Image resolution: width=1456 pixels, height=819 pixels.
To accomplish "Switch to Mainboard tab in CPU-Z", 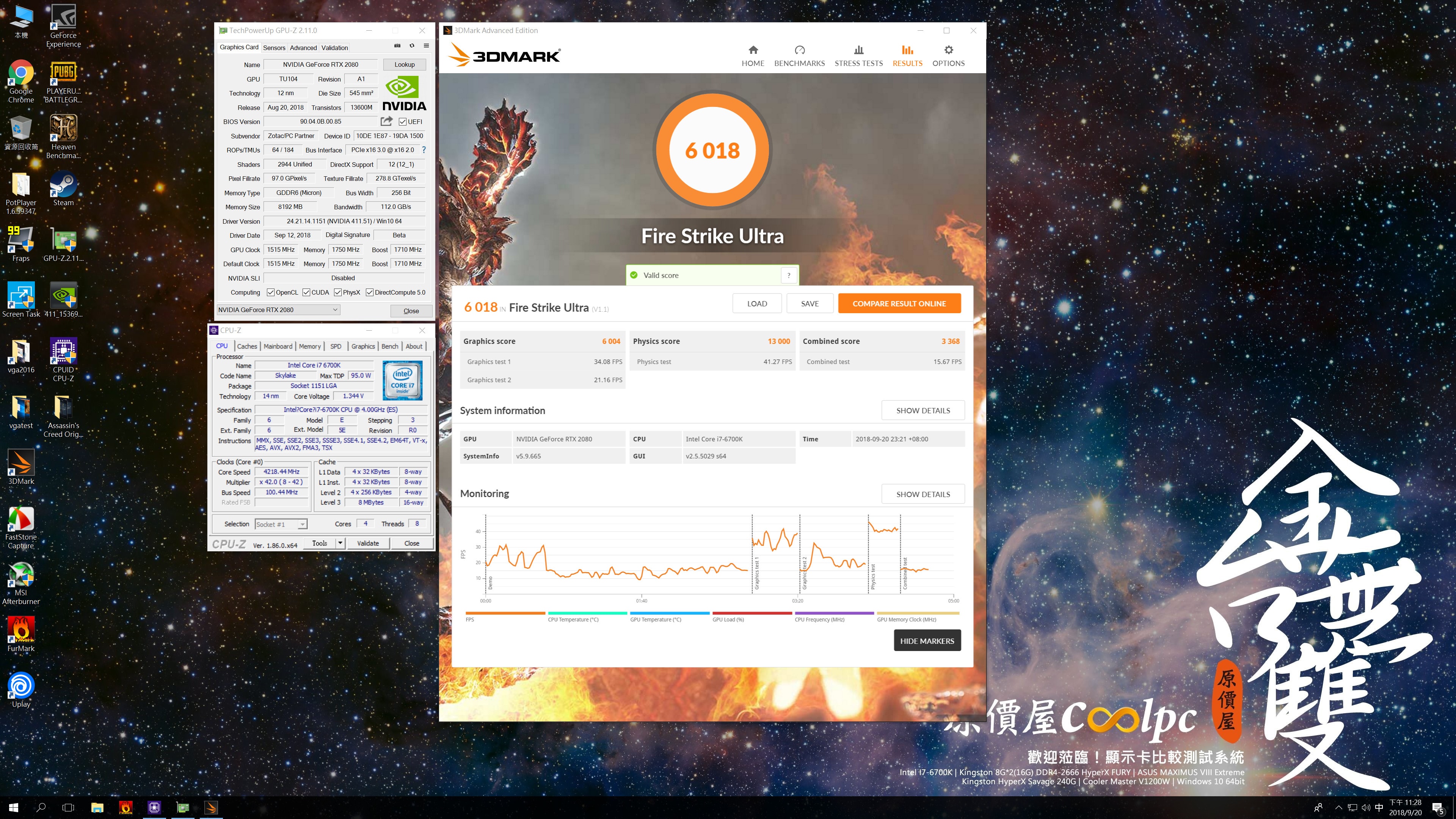I will click(x=278, y=346).
